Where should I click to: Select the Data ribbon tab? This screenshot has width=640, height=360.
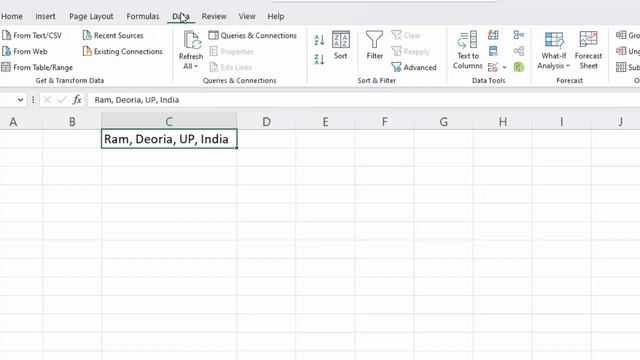[181, 16]
